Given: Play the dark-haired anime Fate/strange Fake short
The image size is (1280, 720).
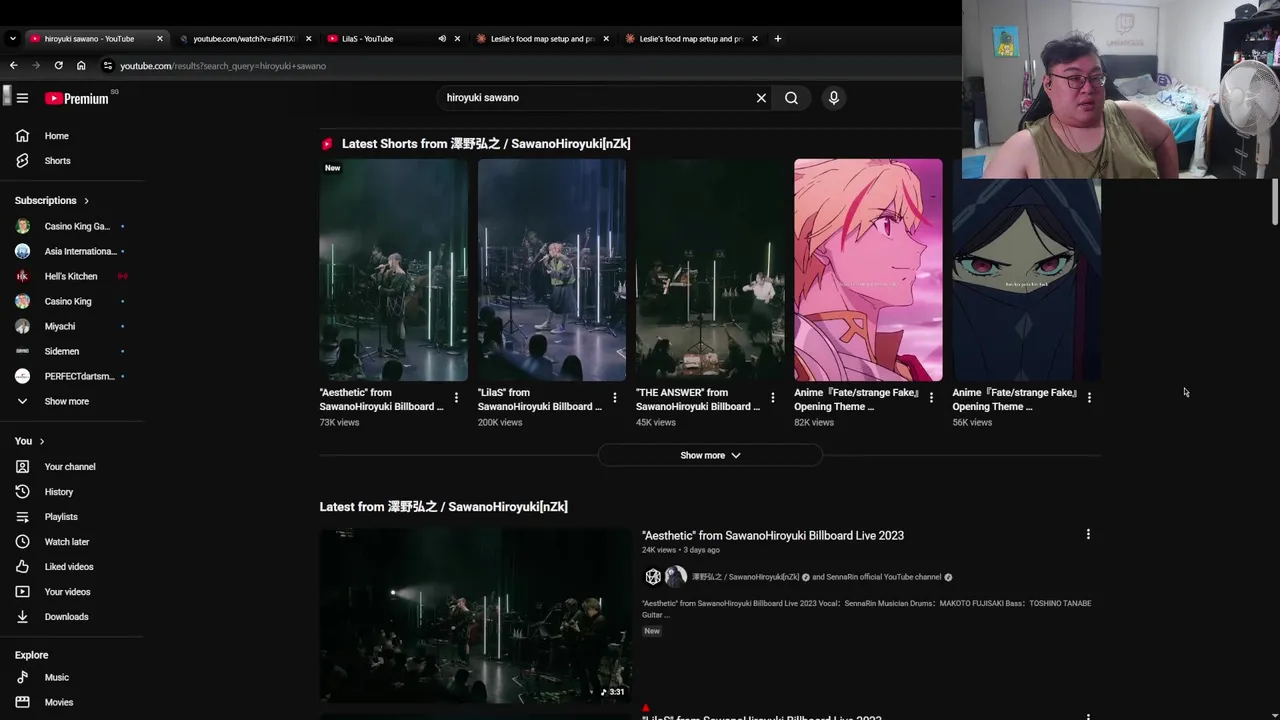Looking at the screenshot, I should click(x=1026, y=280).
